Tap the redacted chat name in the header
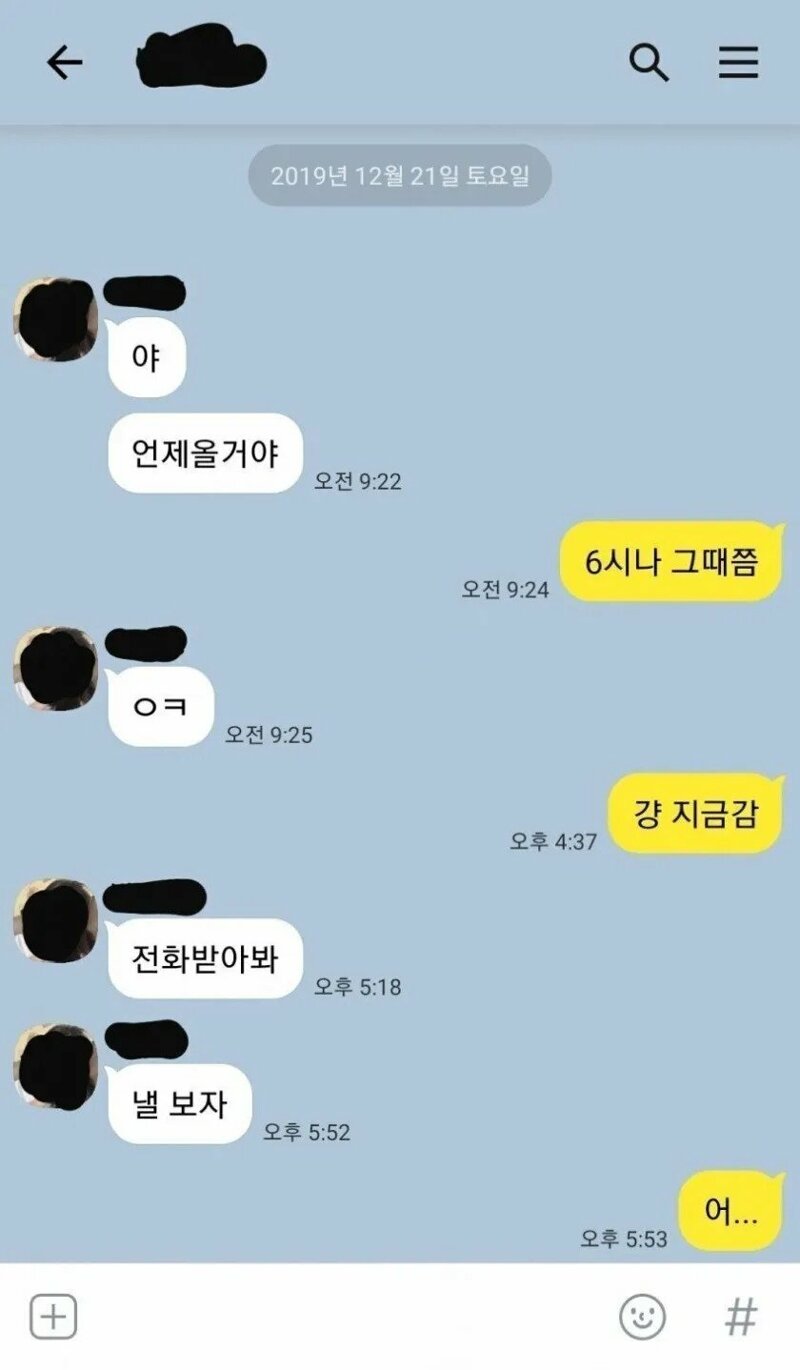800x1370 pixels. [200, 58]
